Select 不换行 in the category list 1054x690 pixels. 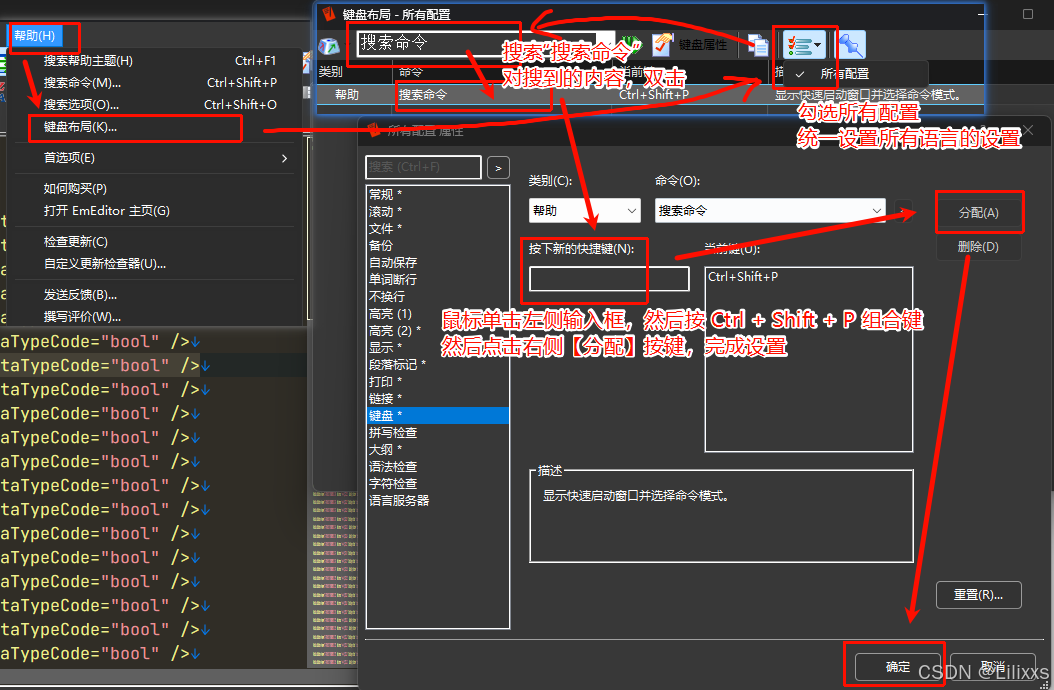(x=437, y=297)
